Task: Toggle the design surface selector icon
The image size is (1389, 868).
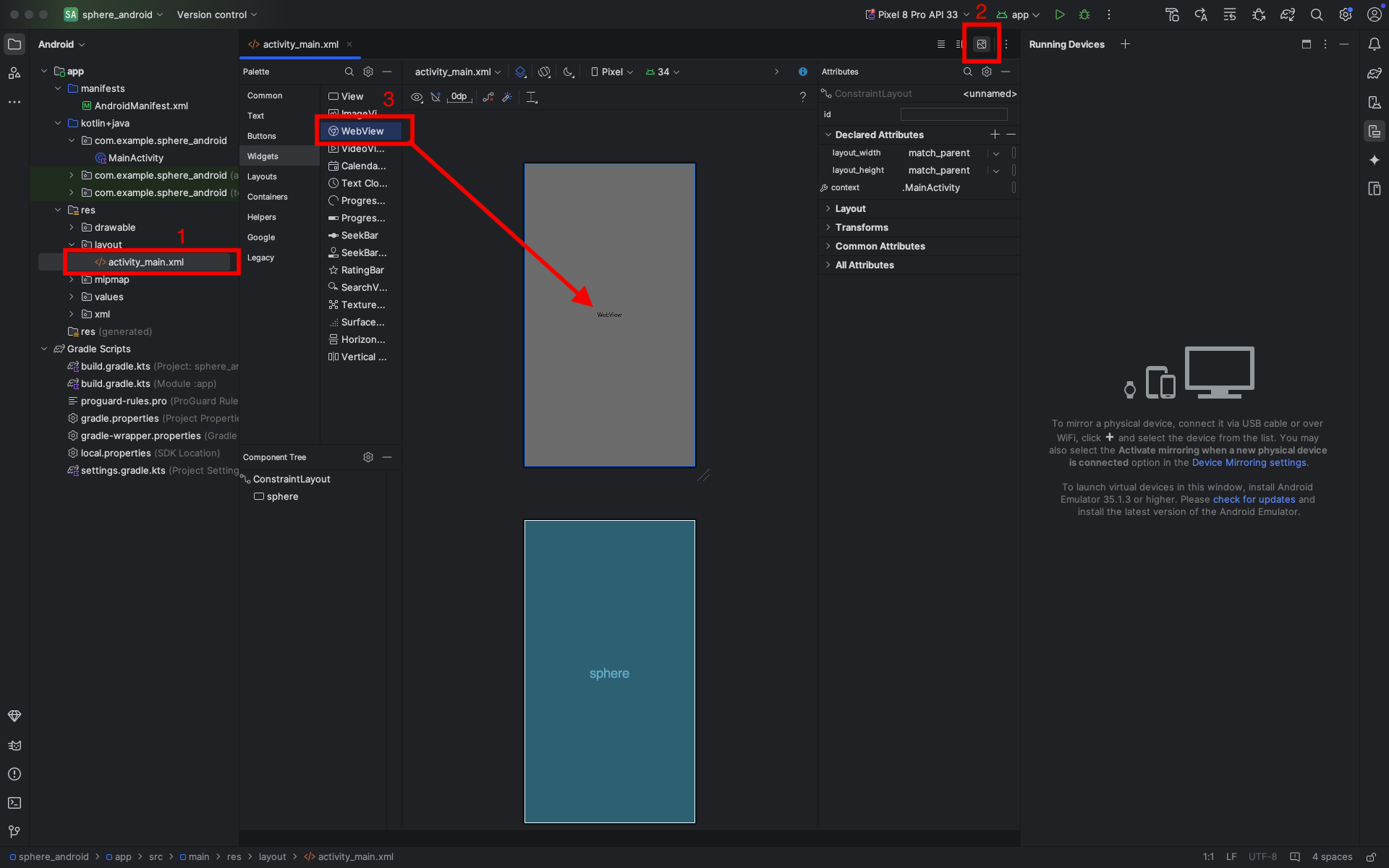Action: (520, 72)
